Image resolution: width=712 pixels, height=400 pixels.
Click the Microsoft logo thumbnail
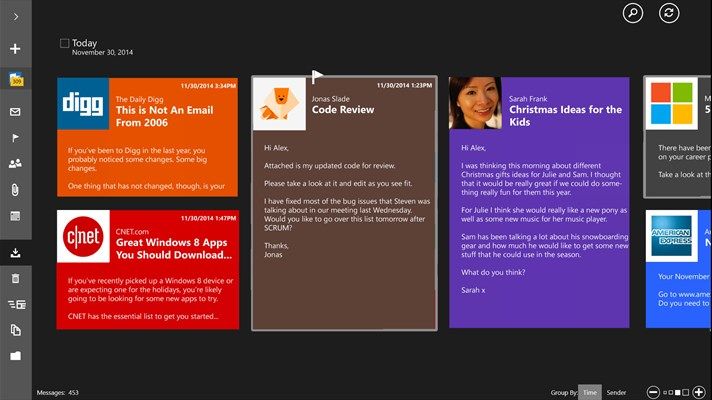(672, 104)
